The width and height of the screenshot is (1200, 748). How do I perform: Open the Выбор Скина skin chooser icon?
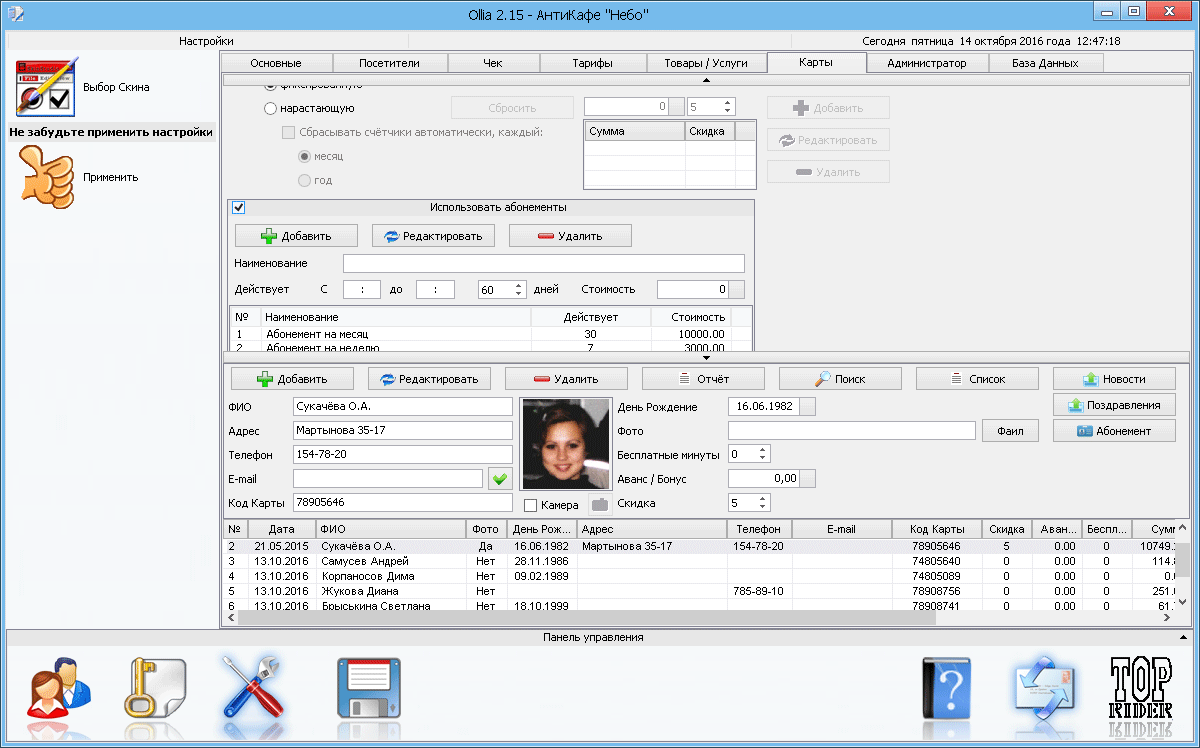(45, 88)
